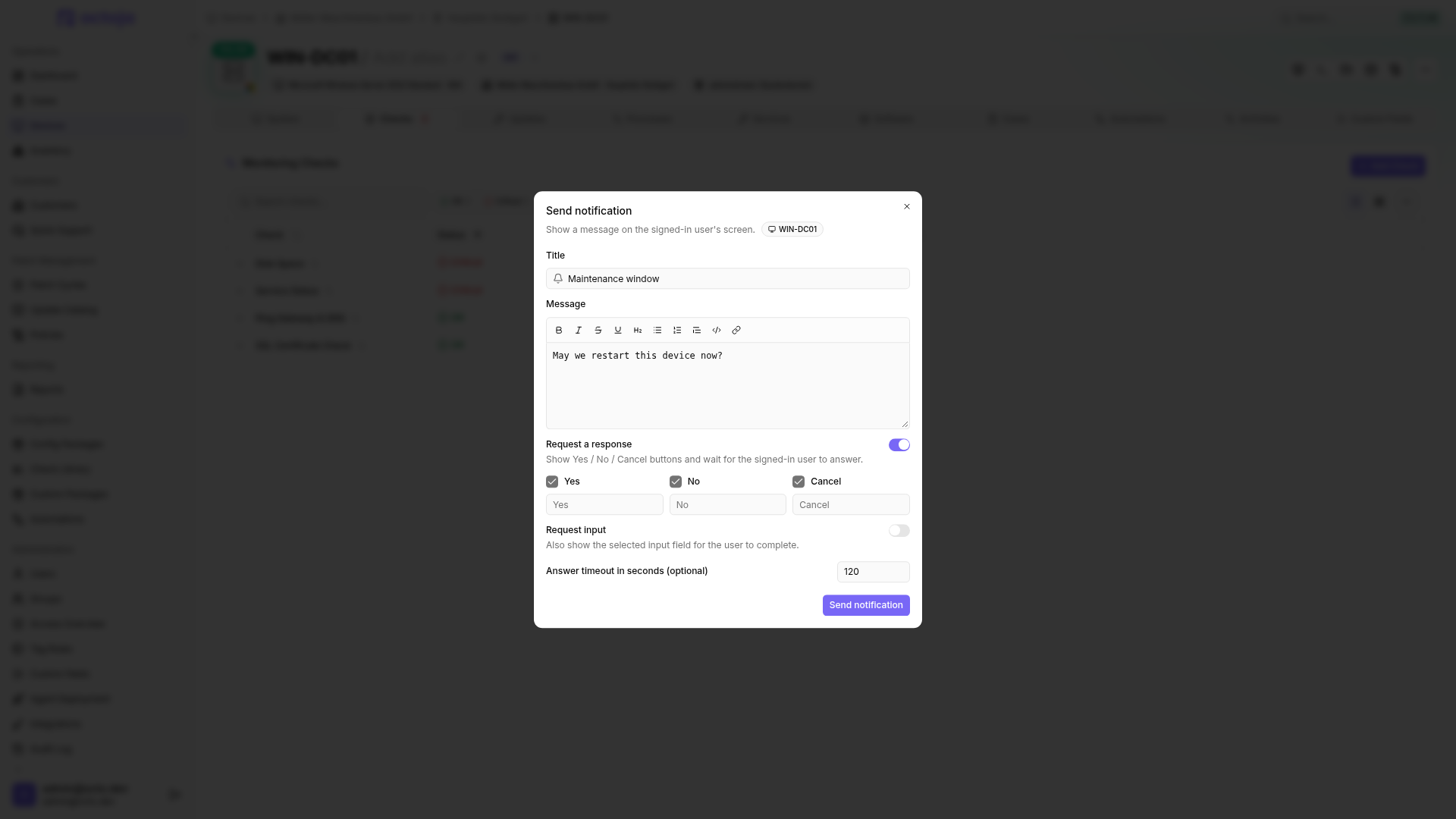The height and width of the screenshot is (819, 1456).
Task: Focus the Cancel label input field
Action: click(x=851, y=505)
